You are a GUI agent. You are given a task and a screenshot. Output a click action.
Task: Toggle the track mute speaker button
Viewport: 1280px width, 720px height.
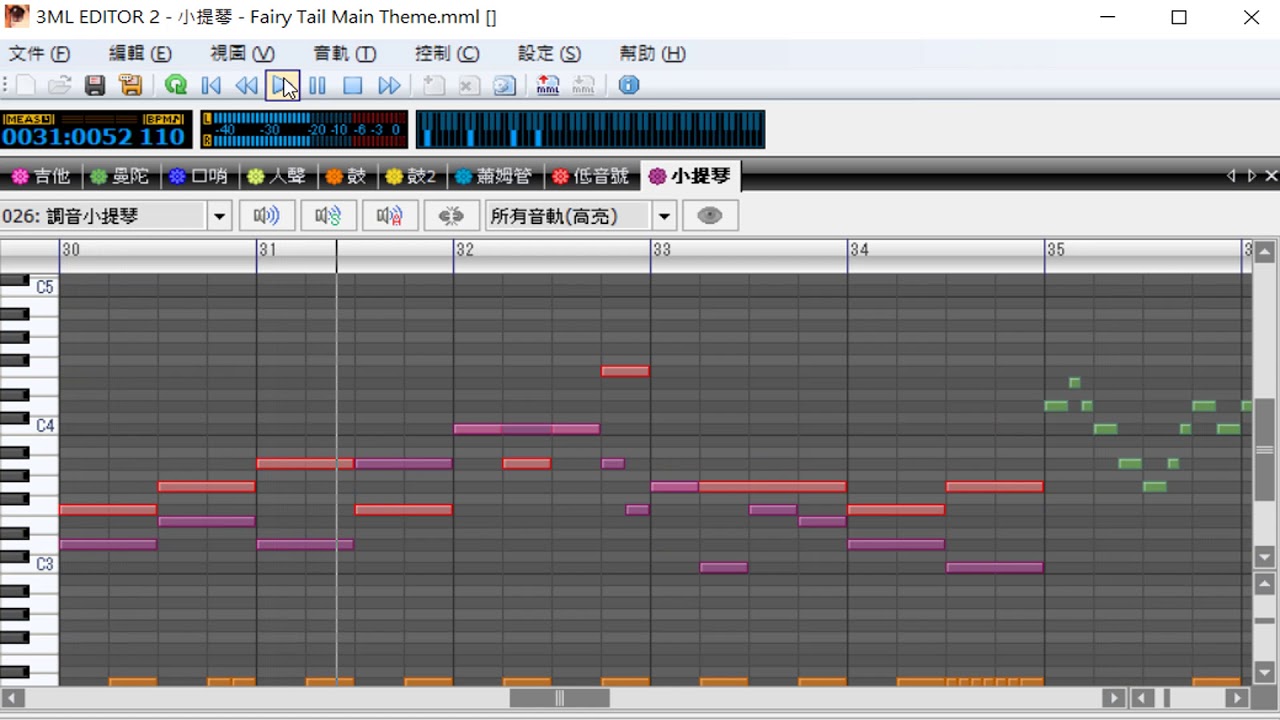267,216
